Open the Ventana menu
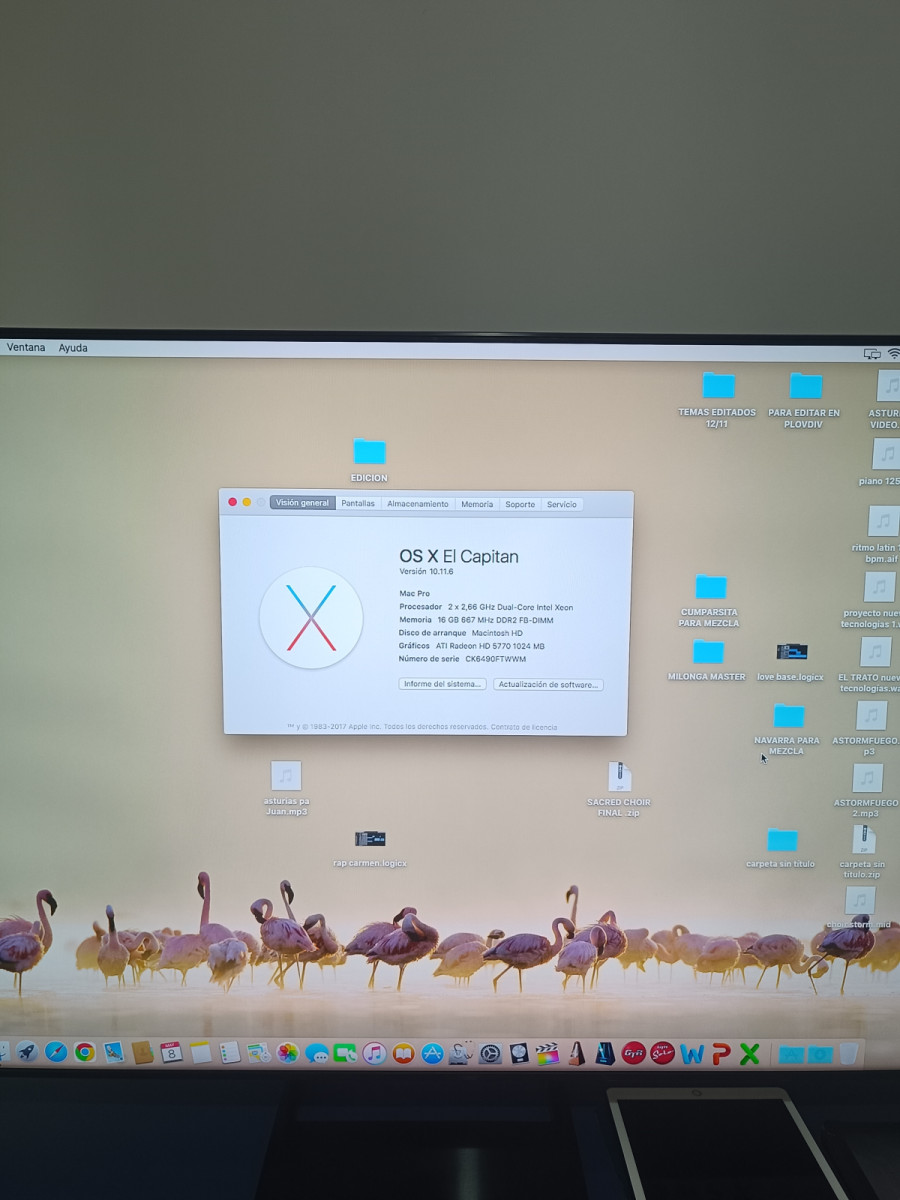The image size is (900, 1200). pyautogui.click(x=26, y=347)
